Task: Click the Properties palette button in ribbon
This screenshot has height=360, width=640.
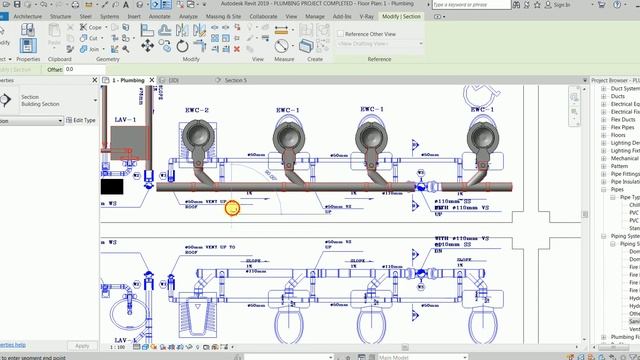Action: click(27, 45)
